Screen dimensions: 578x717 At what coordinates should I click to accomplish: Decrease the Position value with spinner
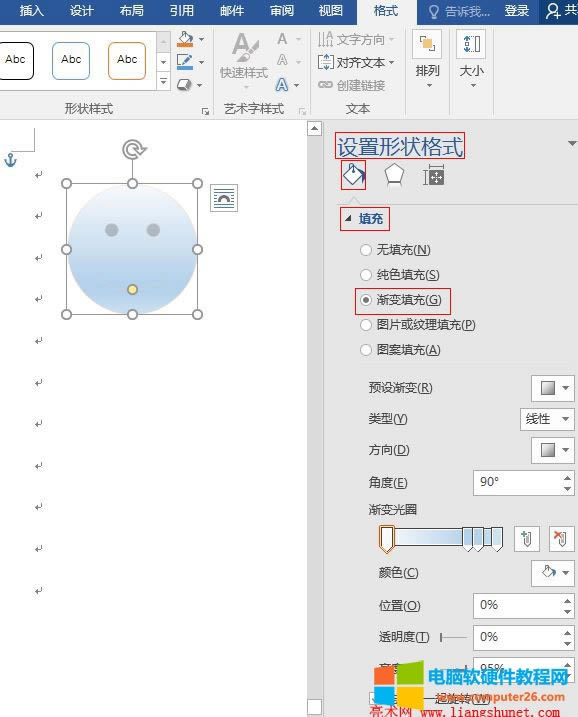(x=567, y=611)
